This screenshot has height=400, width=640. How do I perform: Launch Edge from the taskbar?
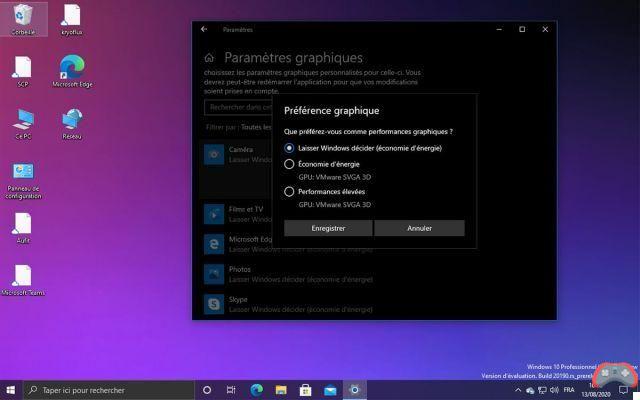tap(257, 390)
